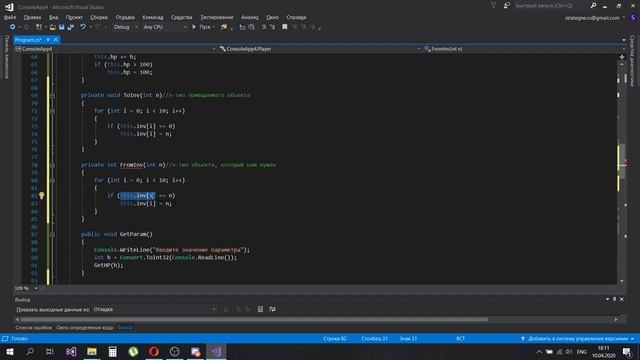Open the output source Отладка dropdown
Screen dimensions: 640x360
(155, 309)
